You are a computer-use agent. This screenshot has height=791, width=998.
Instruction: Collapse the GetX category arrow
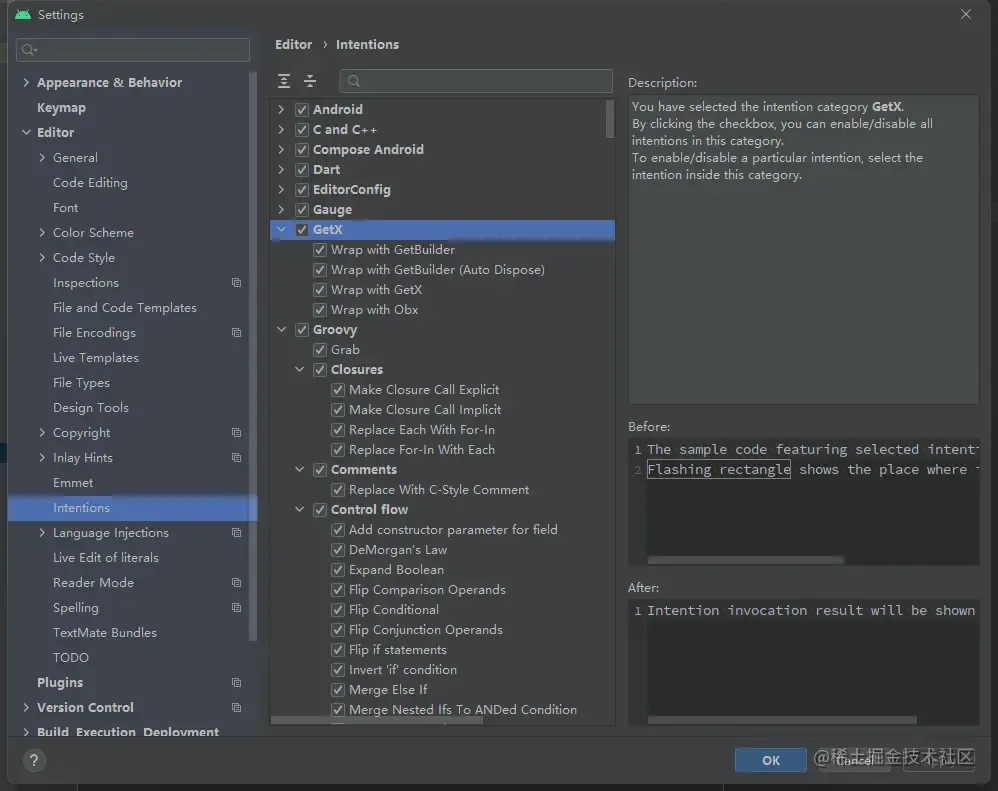point(281,230)
